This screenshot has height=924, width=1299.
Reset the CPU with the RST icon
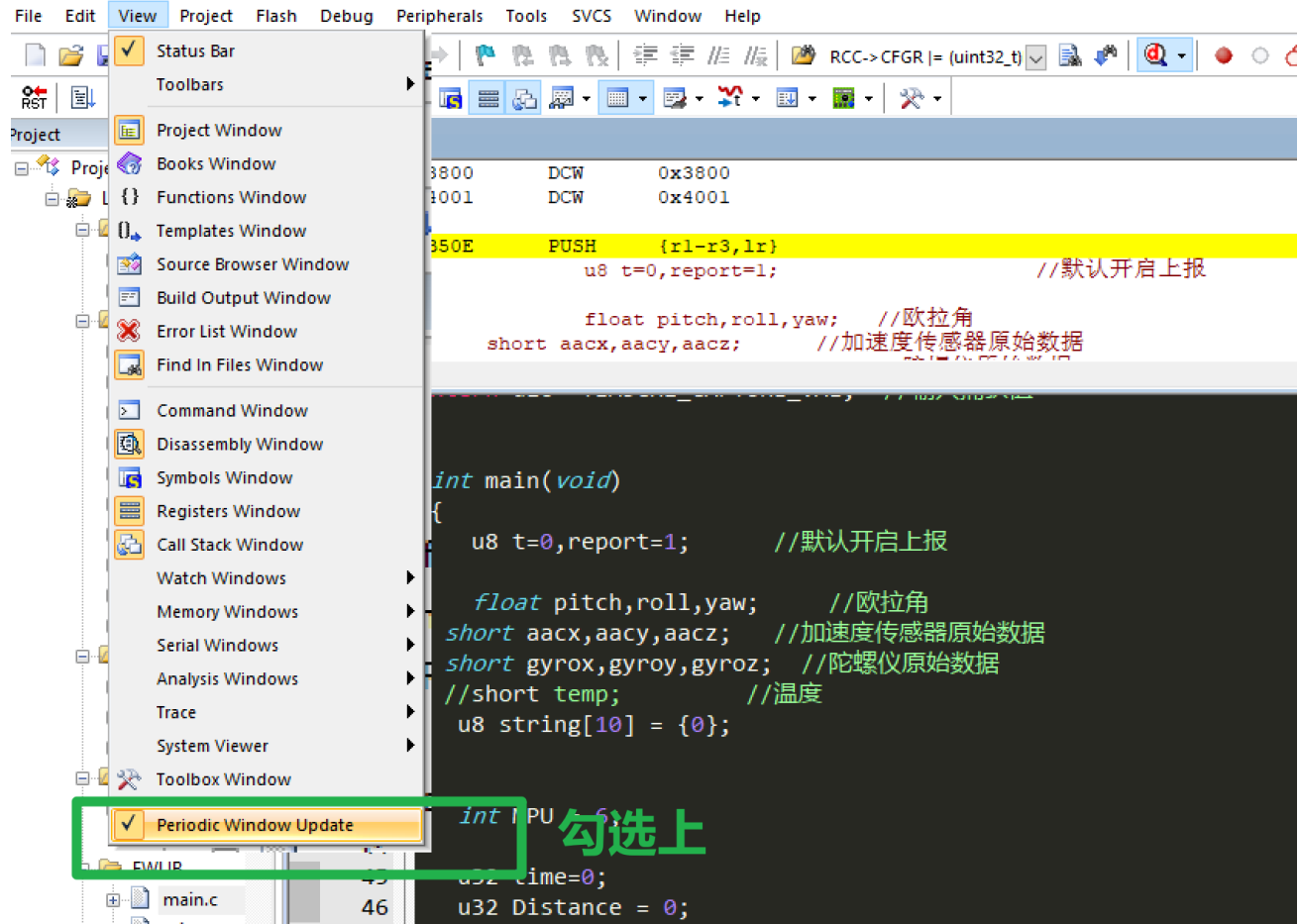point(34,97)
